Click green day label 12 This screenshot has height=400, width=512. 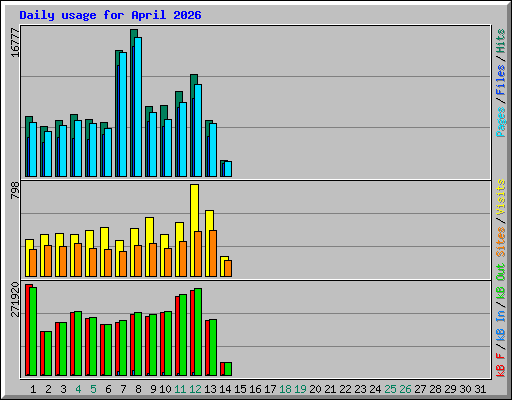195,389
